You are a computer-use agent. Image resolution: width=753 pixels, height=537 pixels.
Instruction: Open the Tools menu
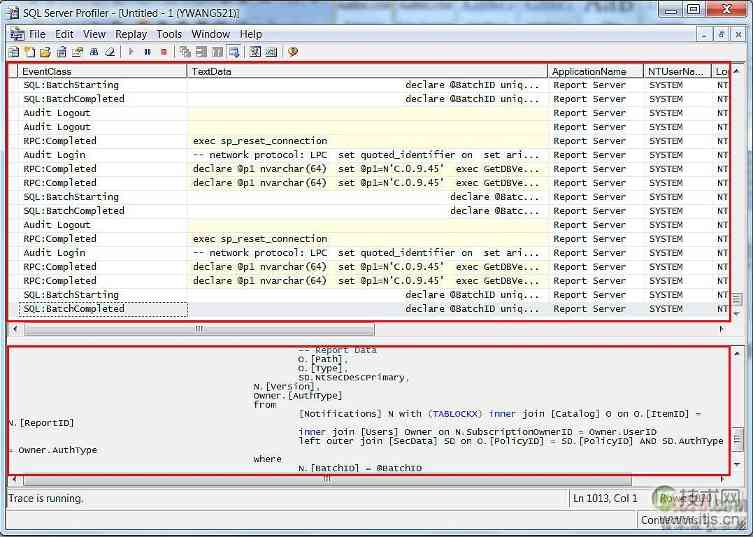169,34
